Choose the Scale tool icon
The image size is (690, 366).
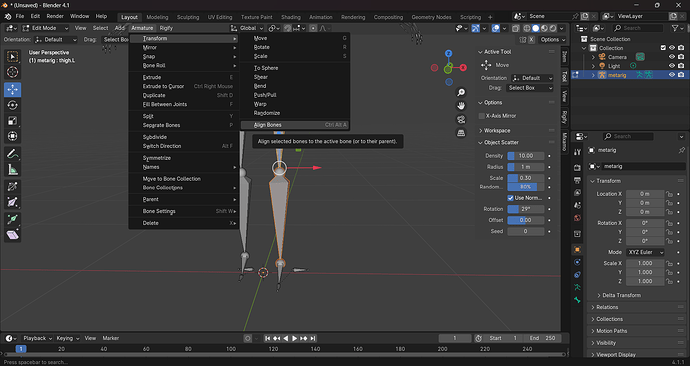(x=12, y=121)
